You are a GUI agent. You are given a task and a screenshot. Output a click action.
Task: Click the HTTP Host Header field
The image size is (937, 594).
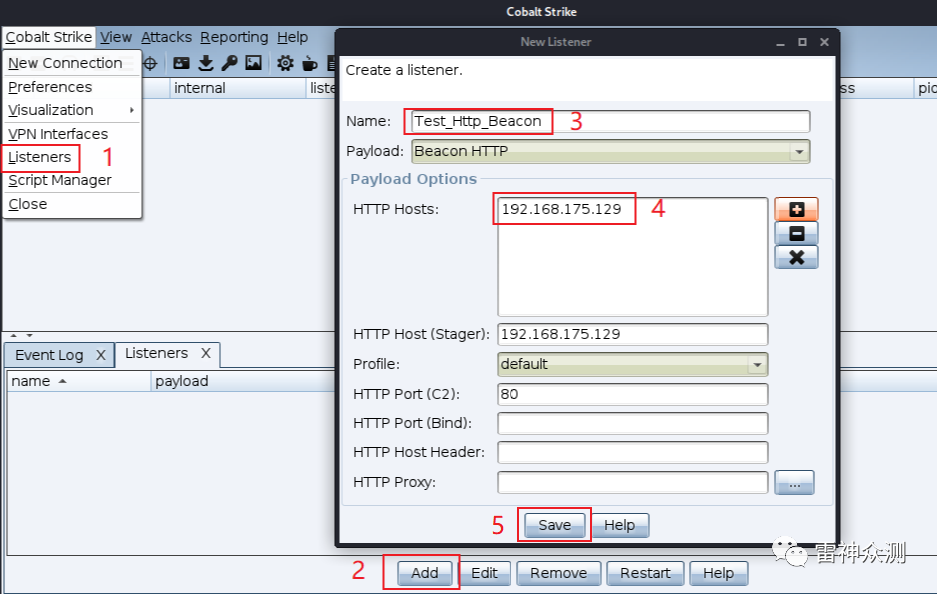coord(632,452)
